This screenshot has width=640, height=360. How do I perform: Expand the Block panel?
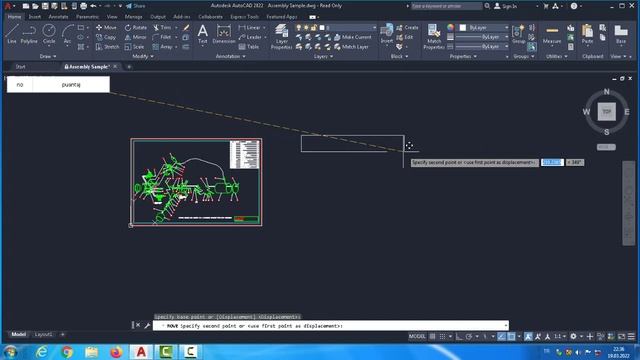click(399, 56)
